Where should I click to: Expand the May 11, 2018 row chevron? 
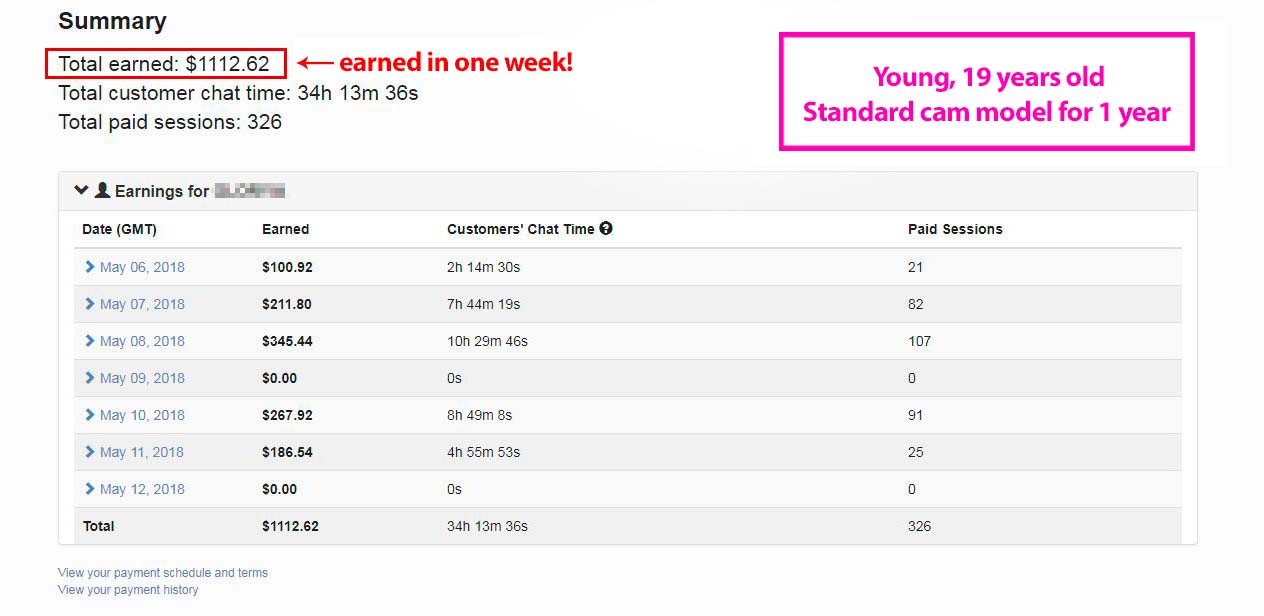[x=90, y=452]
